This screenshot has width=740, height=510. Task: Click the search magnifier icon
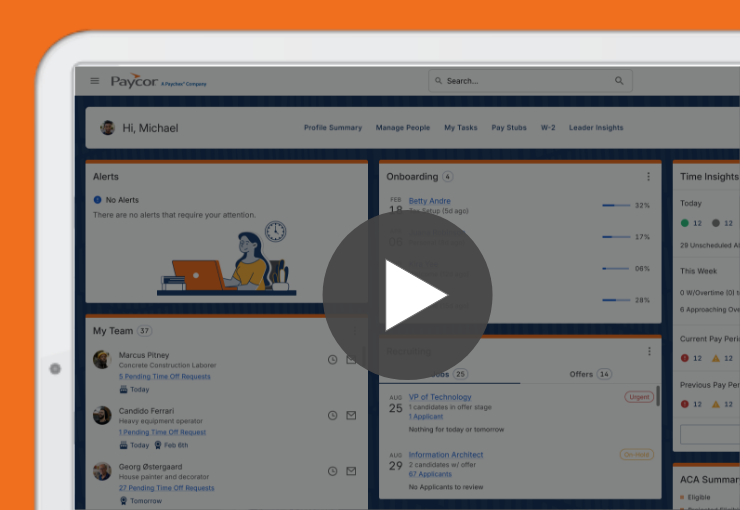click(619, 81)
